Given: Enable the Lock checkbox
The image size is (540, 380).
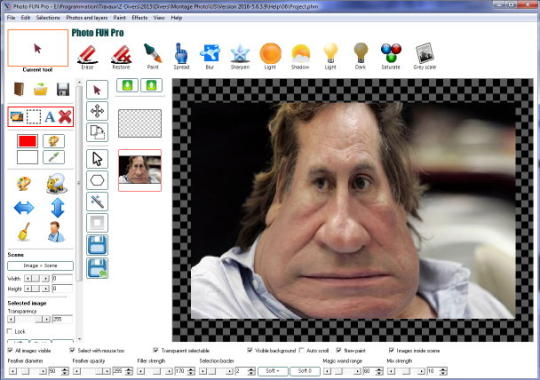Looking at the screenshot, I should (x=10, y=331).
